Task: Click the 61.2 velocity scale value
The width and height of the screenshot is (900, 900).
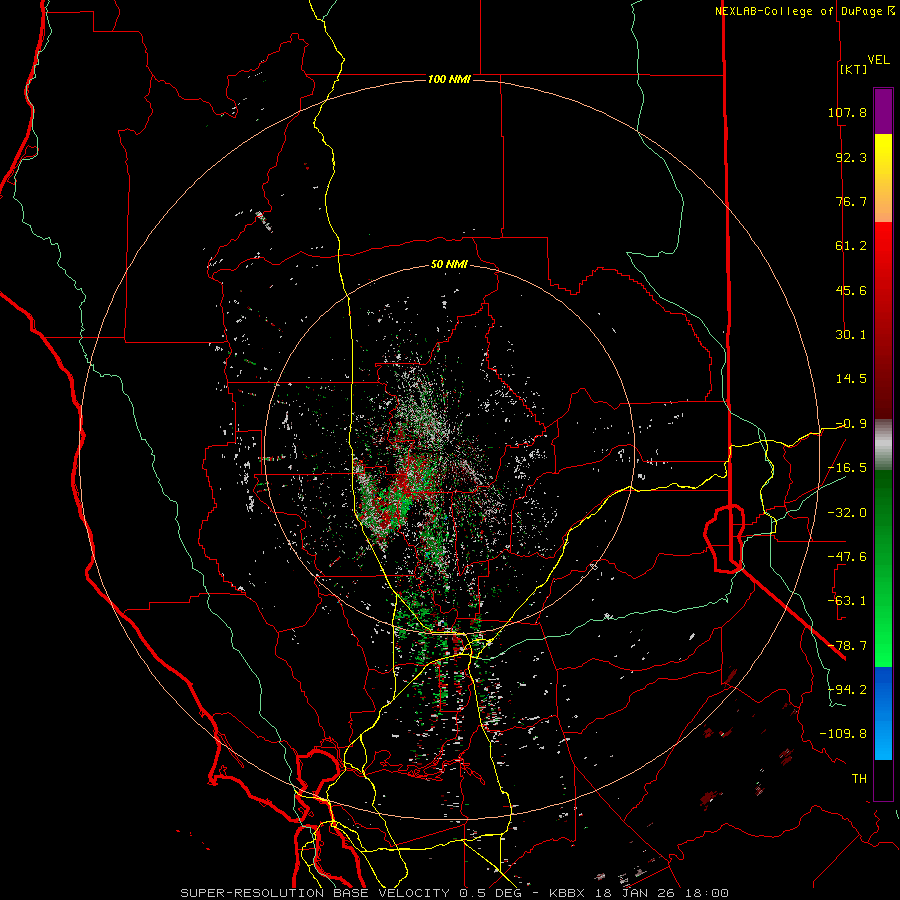Action: click(x=851, y=246)
